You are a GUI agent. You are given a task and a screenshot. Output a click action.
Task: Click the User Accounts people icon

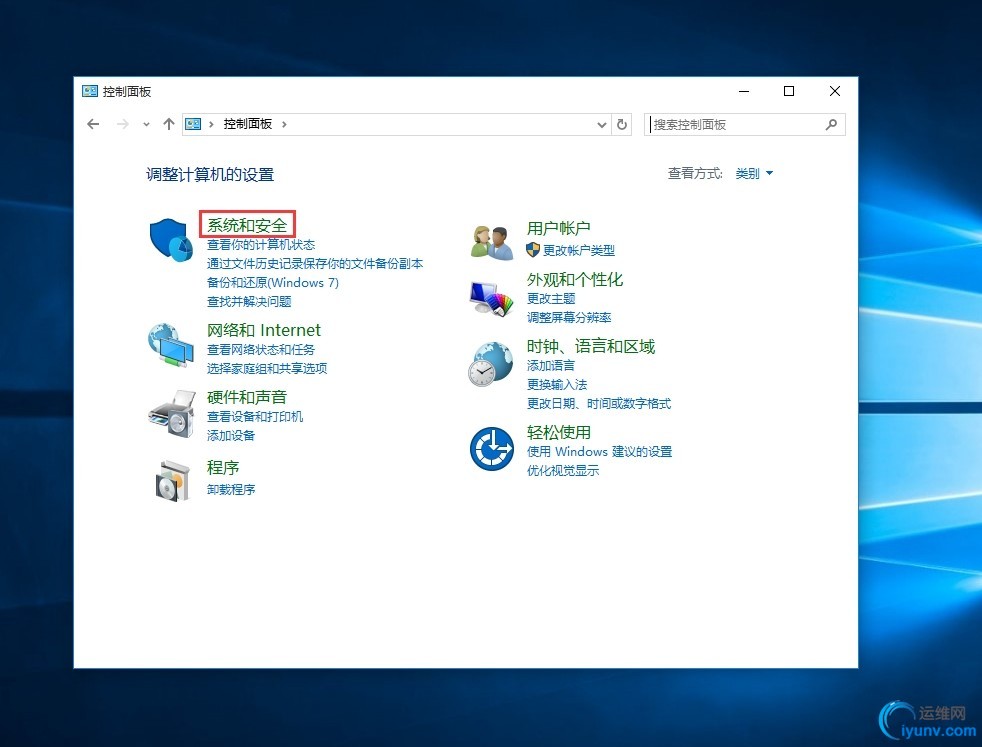coord(491,241)
